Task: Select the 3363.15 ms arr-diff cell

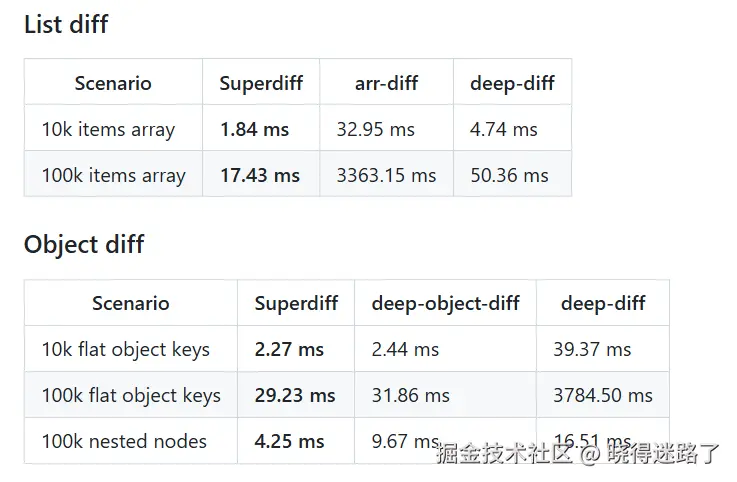Action: [386, 175]
